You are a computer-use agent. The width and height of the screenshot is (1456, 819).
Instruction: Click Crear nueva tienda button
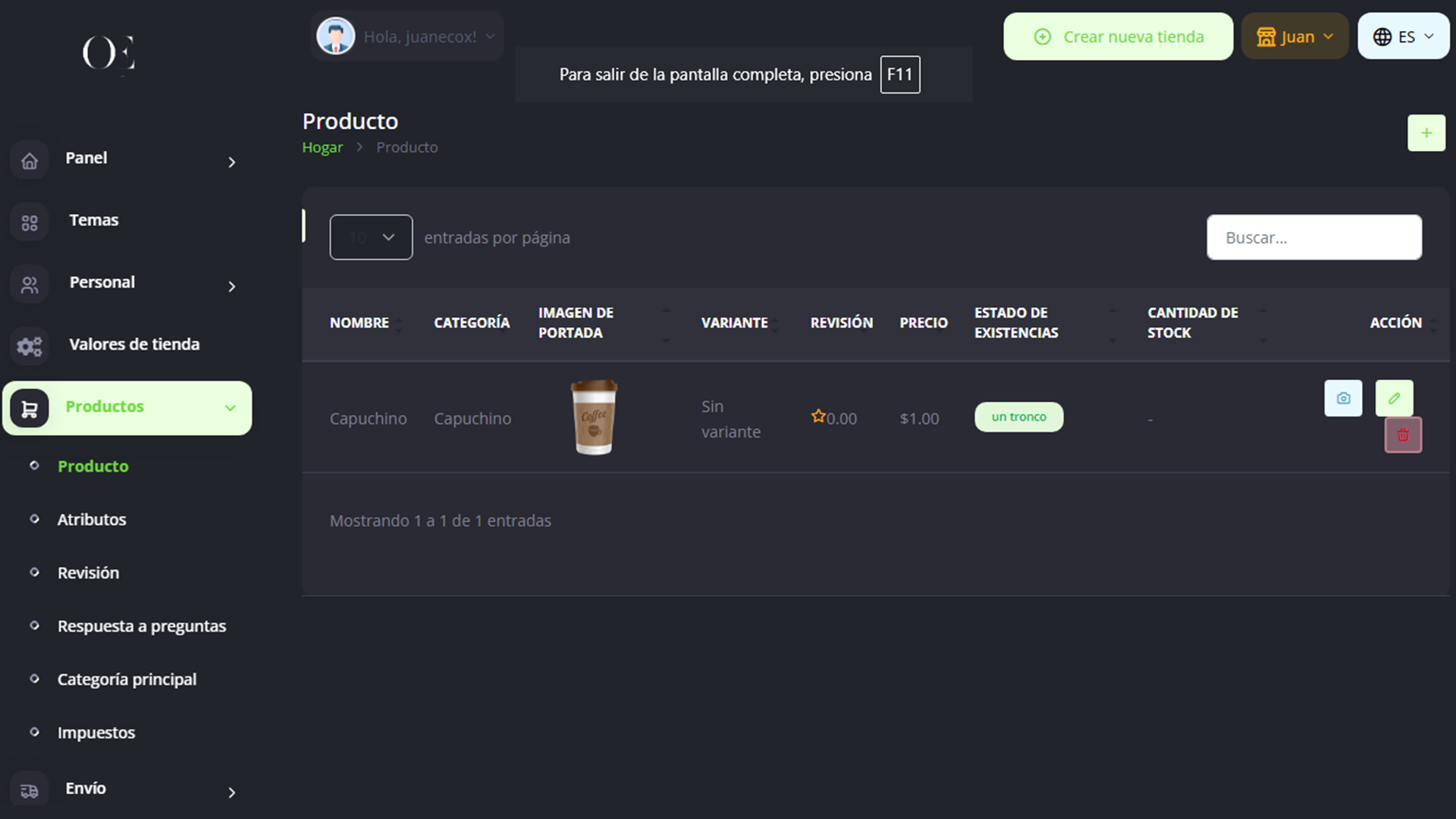pos(1118,36)
